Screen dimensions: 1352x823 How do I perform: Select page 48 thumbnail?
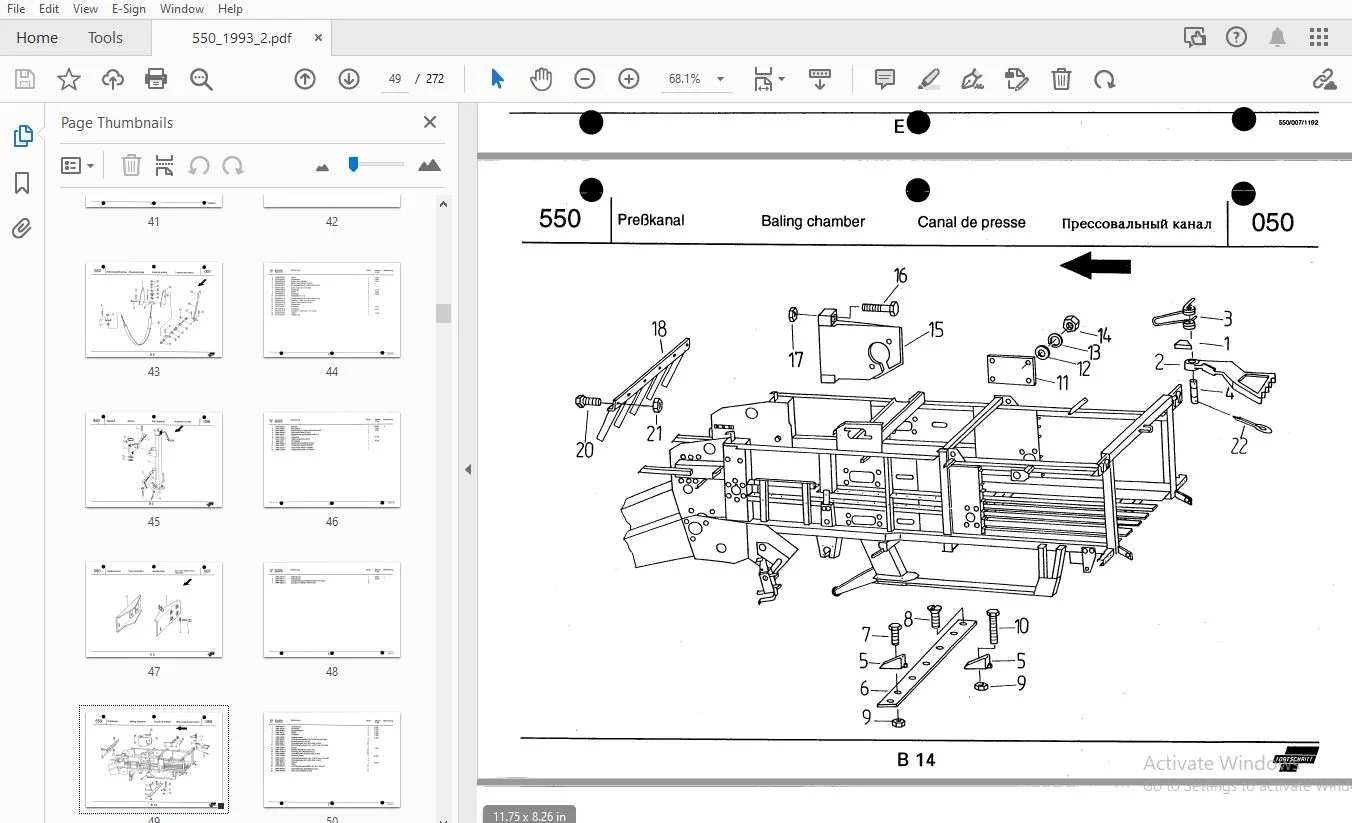coord(332,610)
